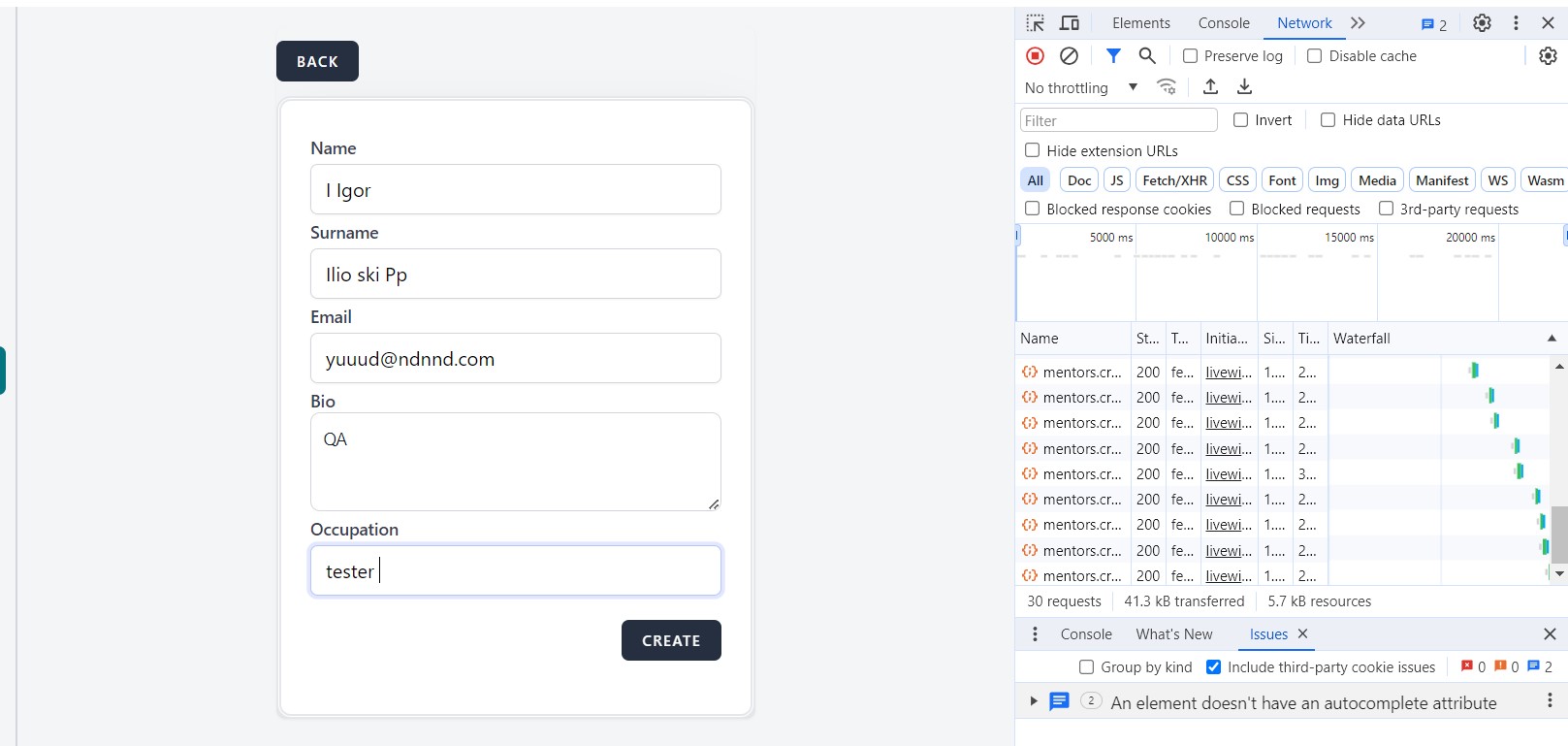The image size is (1568, 746).
Task: Click the Email input field
Action: (515, 359)
